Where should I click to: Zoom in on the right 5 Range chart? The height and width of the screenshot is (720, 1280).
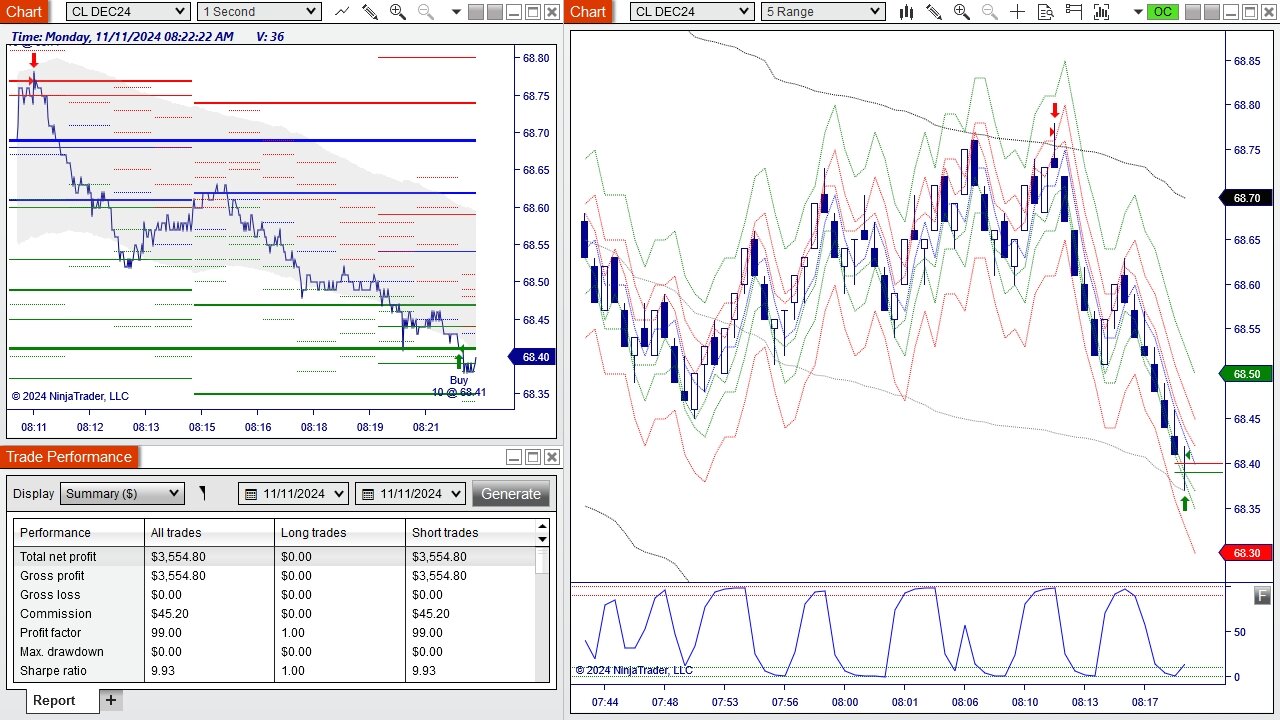point(962,12)
